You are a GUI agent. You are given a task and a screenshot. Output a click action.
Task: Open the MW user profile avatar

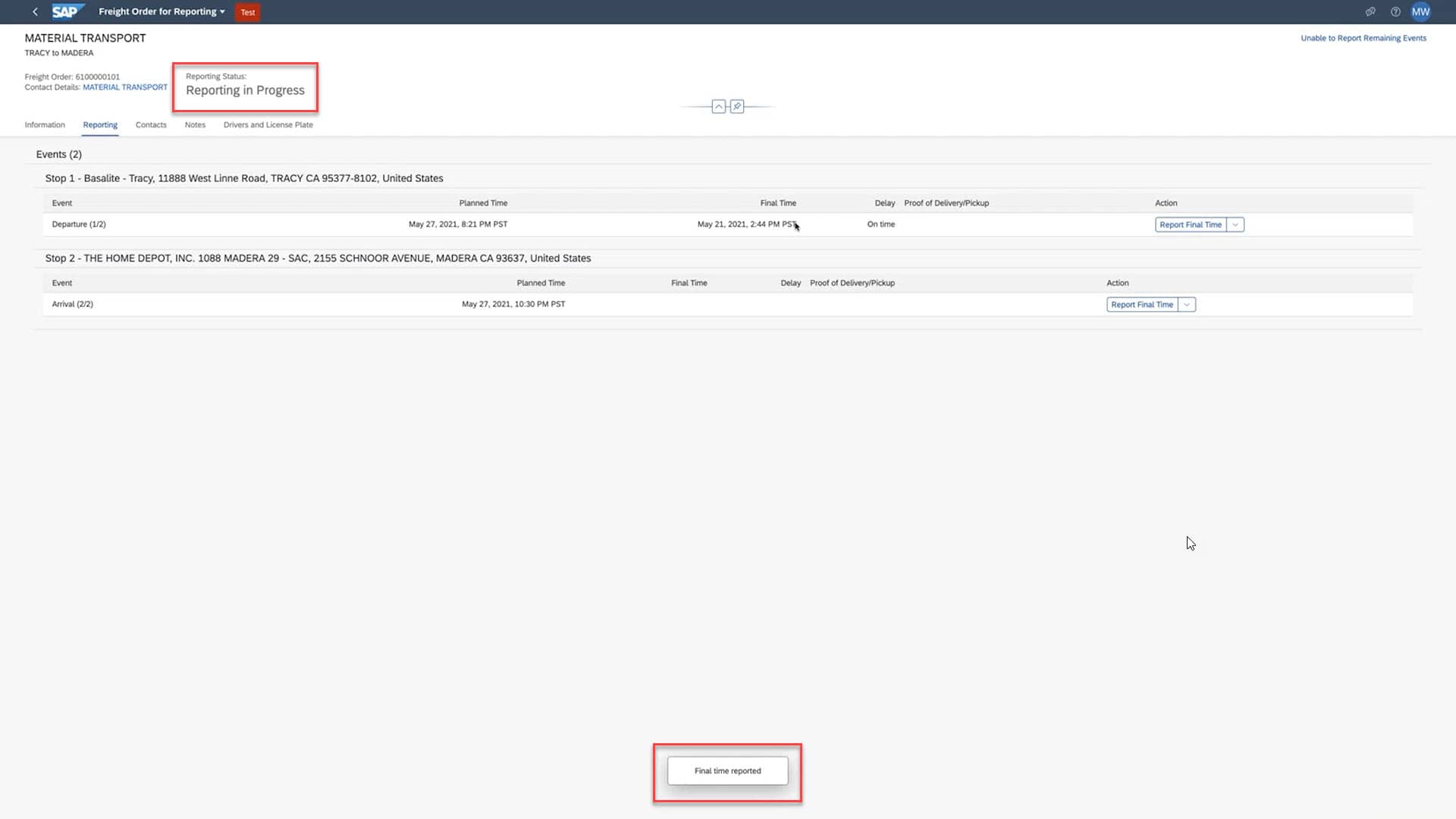tap(1420, 11)
